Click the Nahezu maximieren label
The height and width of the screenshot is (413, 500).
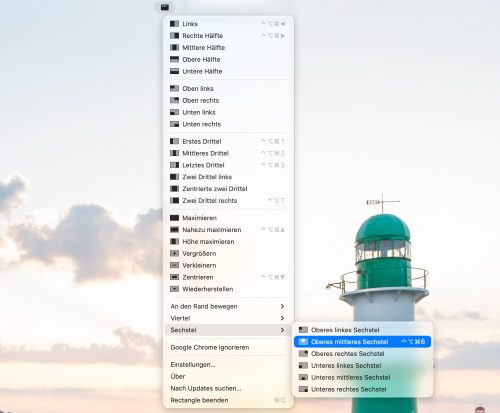point(212,230)
